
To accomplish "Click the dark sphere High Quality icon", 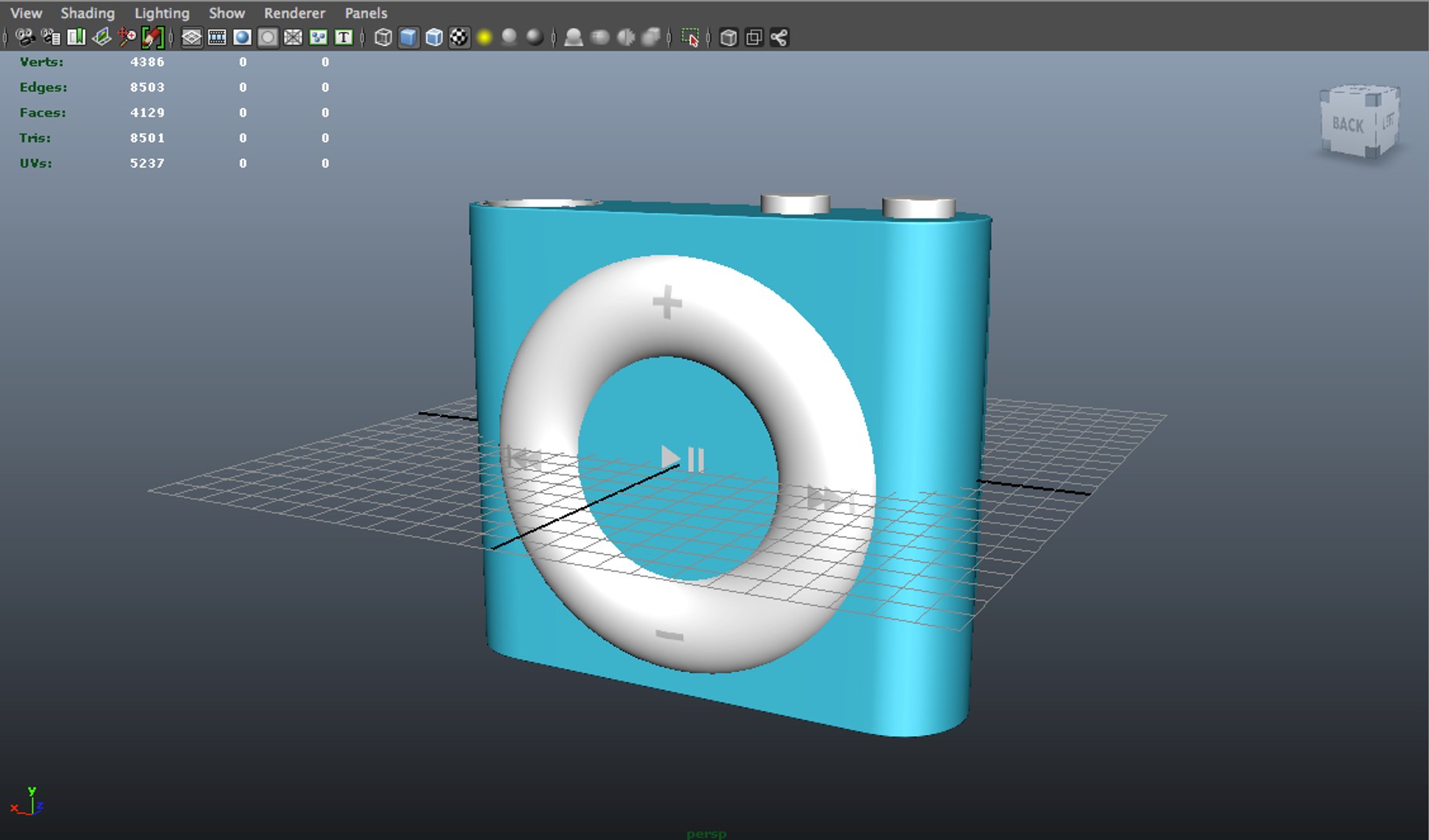I will tap(535, 37).
